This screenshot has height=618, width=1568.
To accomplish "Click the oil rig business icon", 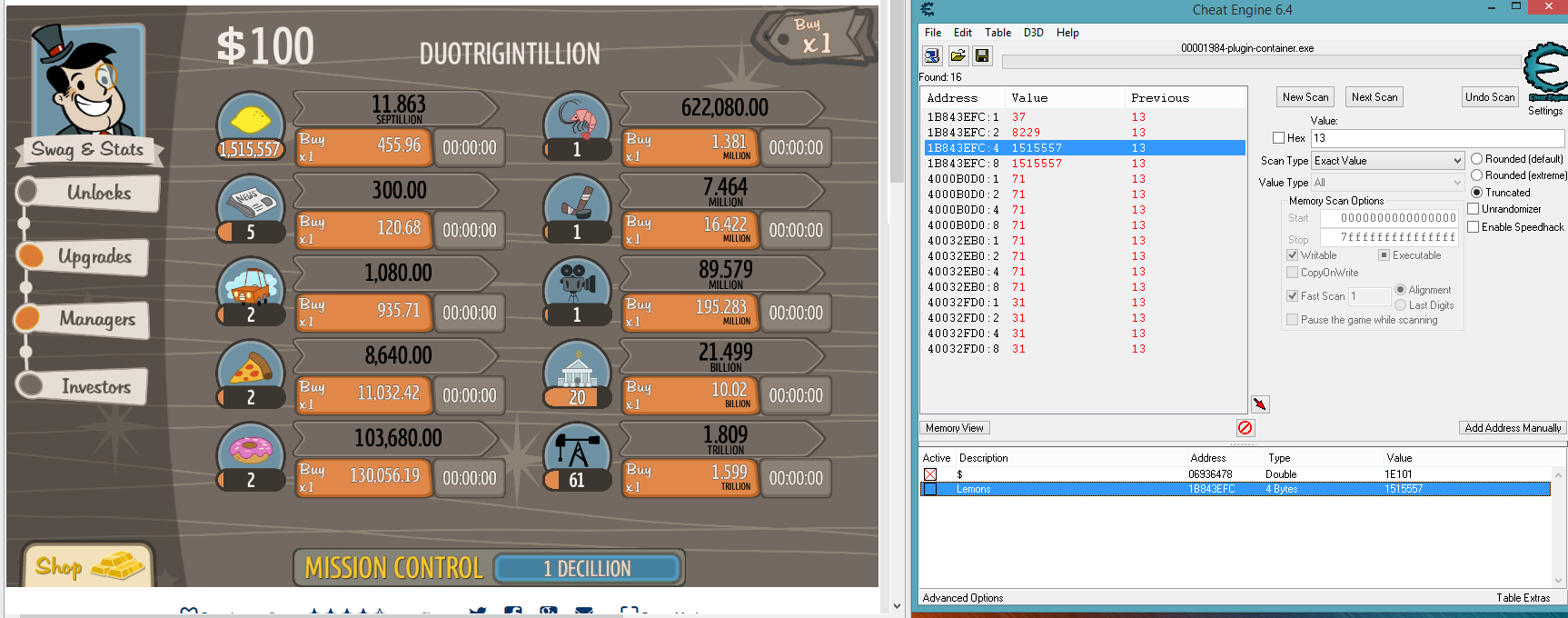I will coord(577,452).
